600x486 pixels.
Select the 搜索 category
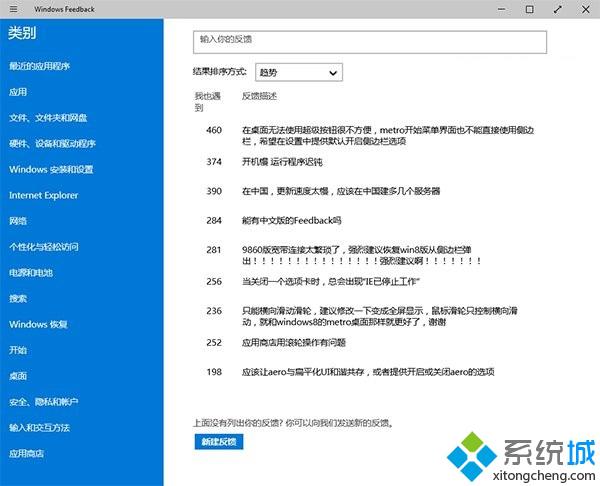18,298
